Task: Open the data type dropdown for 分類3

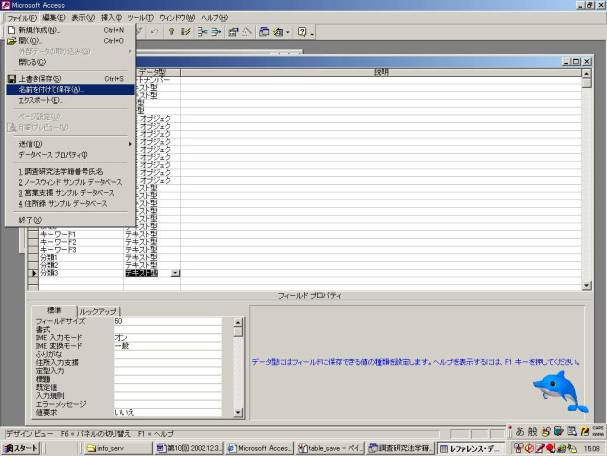Action: coord(175,273)
